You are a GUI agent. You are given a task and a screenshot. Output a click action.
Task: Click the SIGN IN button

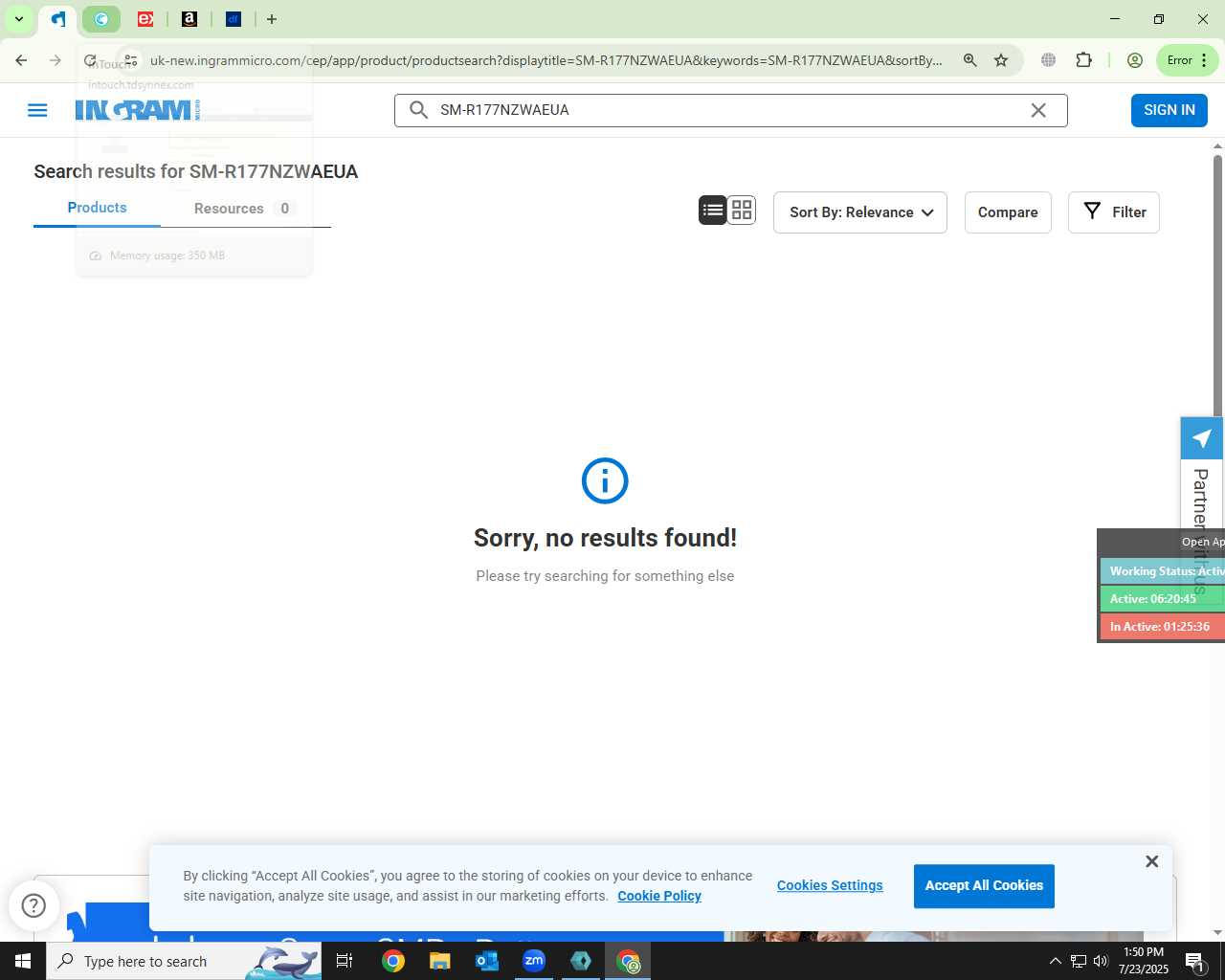(x=1169, y=110)
